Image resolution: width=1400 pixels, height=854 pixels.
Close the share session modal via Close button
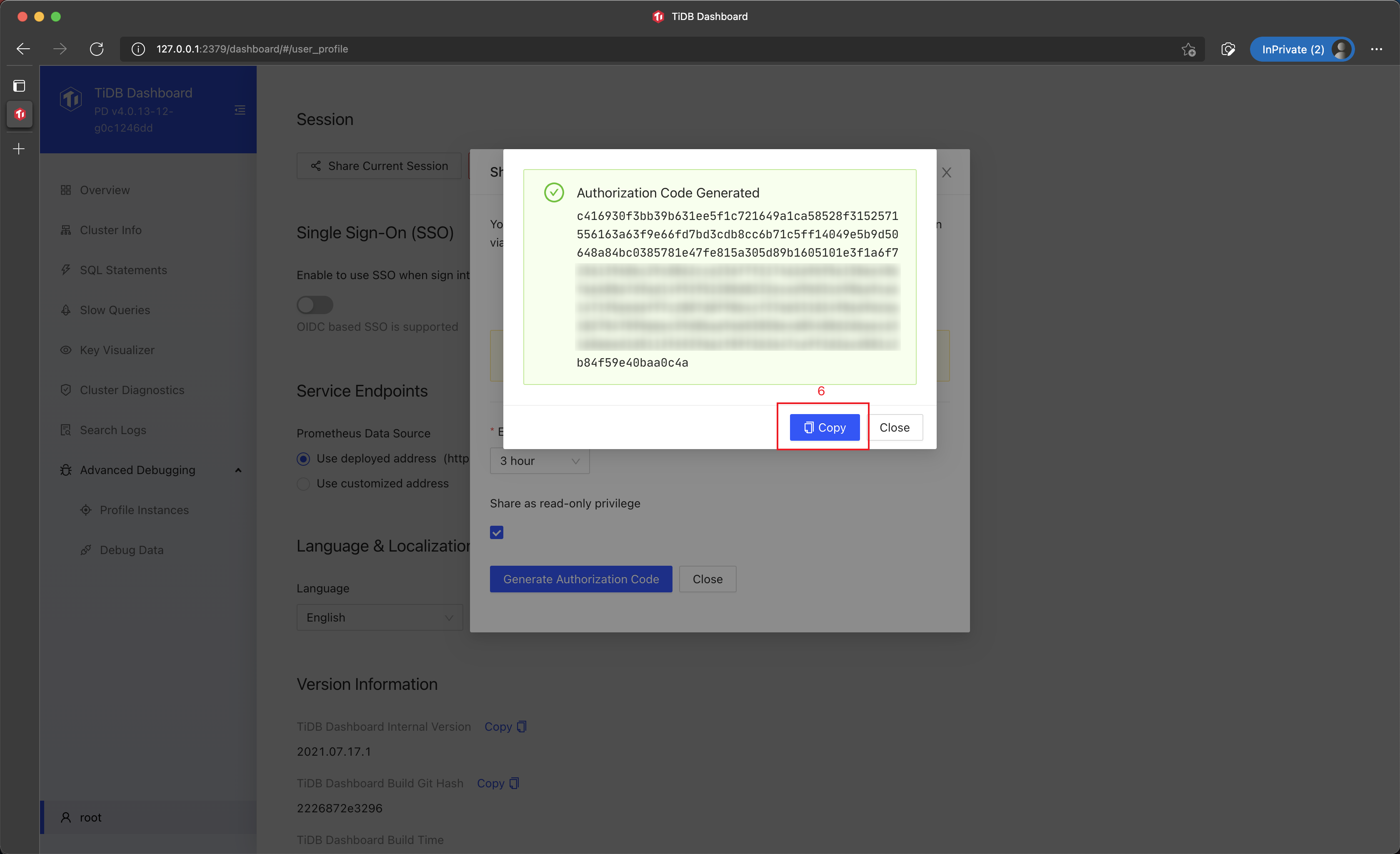pos(707,579)
